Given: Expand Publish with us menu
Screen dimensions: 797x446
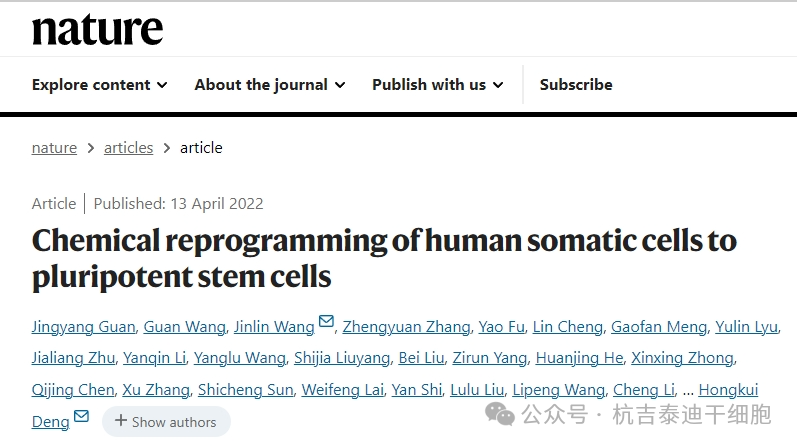Looking at the screenshot, I should pyautogui.click(x=437, y=85).
